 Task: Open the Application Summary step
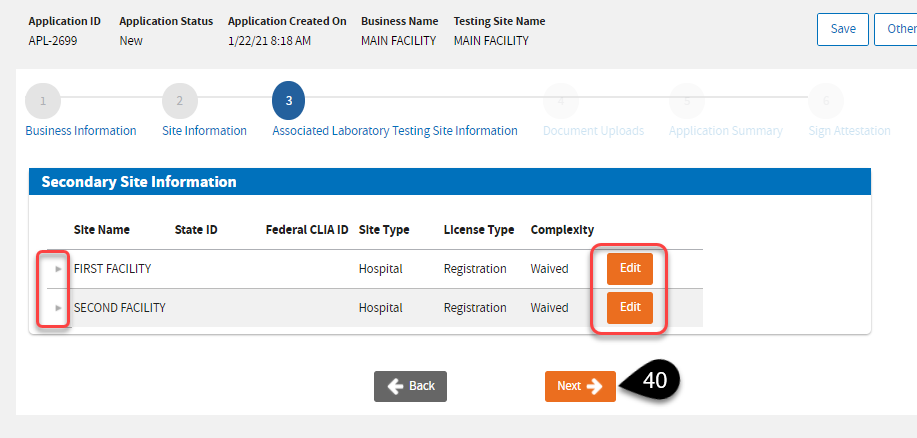725,131
